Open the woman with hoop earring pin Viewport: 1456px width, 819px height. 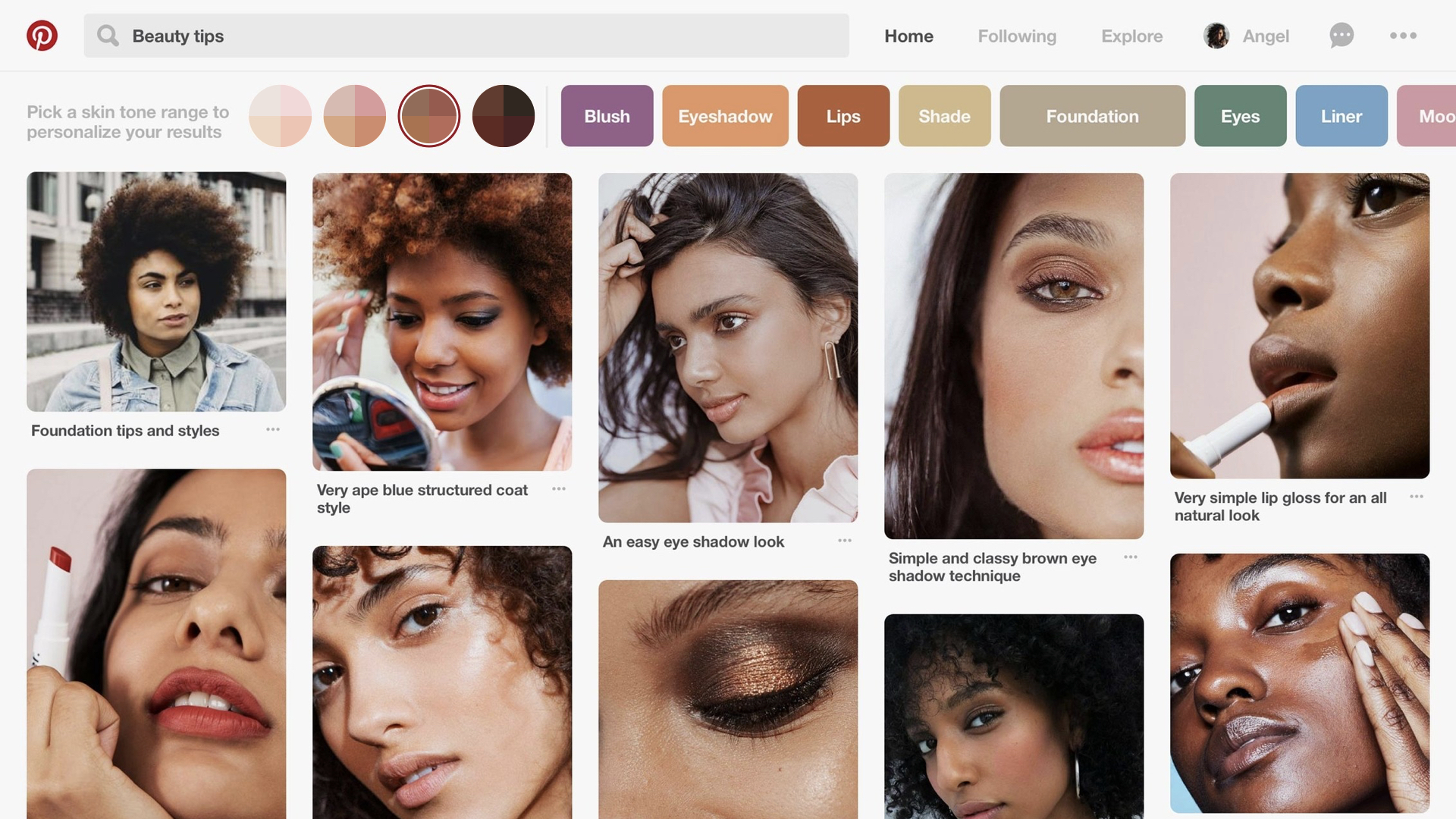(1014, 717)
